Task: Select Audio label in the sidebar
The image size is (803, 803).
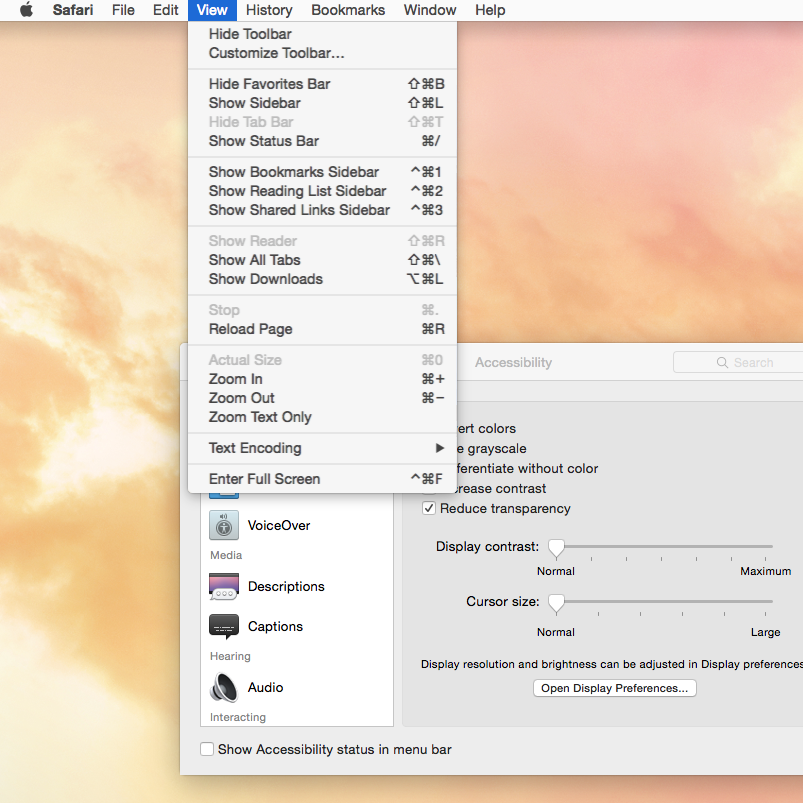Action: 265,687
